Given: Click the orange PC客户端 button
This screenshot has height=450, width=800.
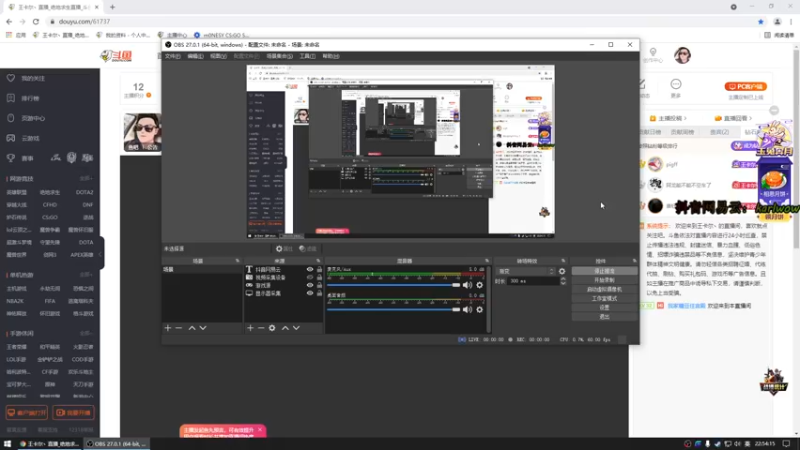Looking at the screenshot, I should [x=745, y=86].
